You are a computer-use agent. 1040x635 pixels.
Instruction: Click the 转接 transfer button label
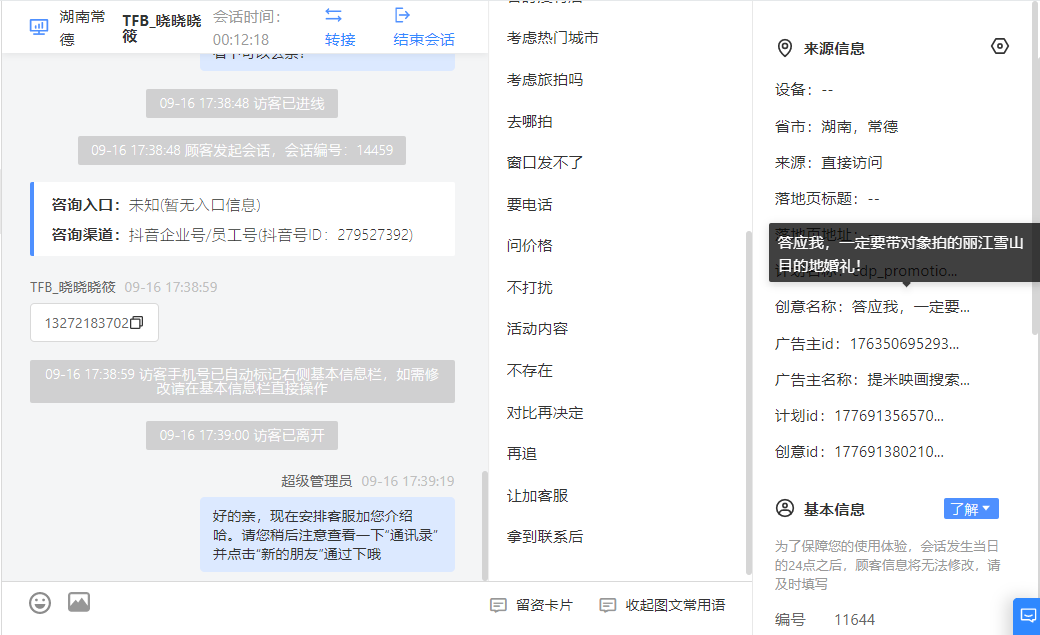click(340, 40)
